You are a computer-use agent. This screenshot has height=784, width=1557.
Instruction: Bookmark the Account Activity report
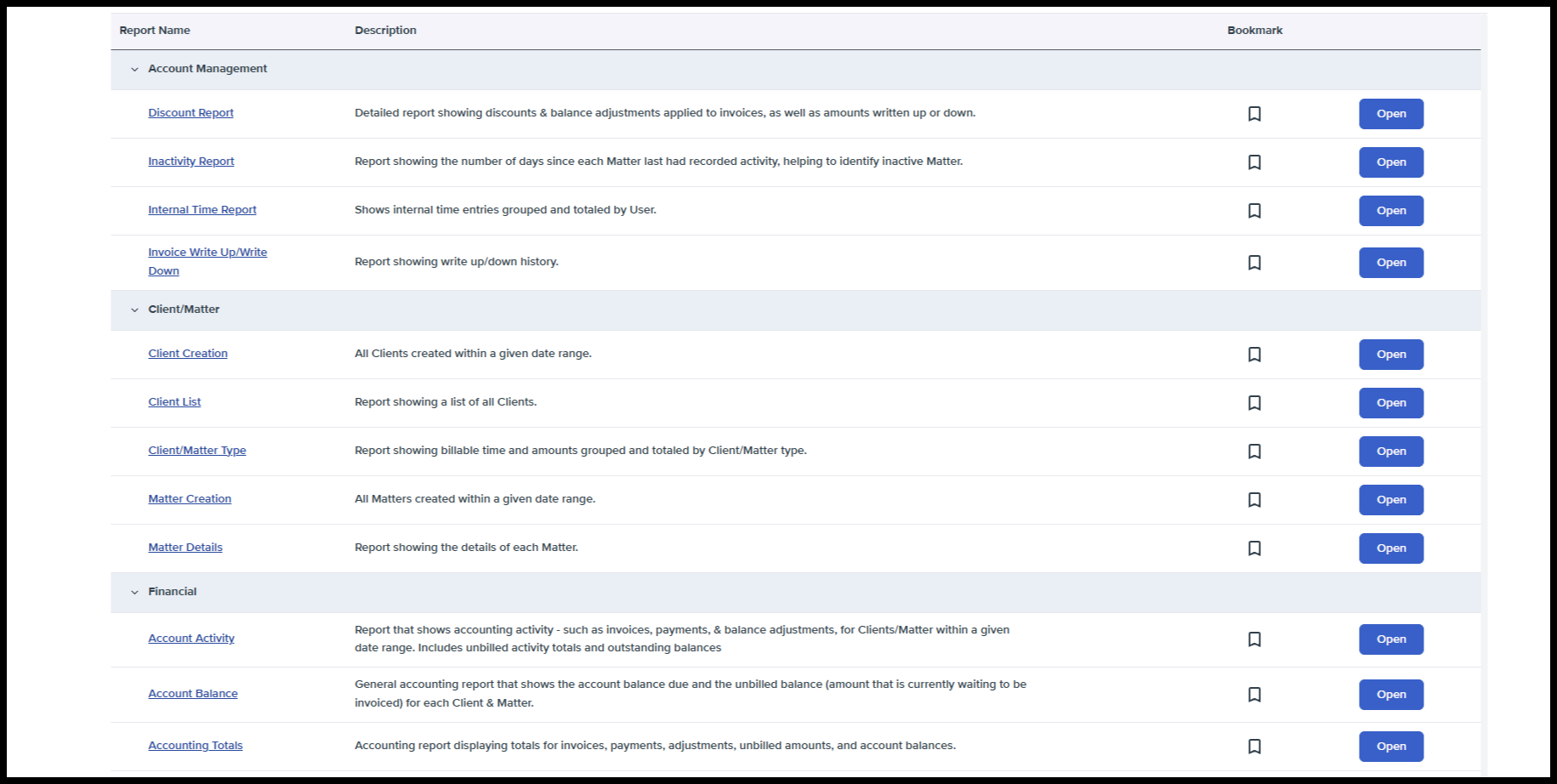1254,639
